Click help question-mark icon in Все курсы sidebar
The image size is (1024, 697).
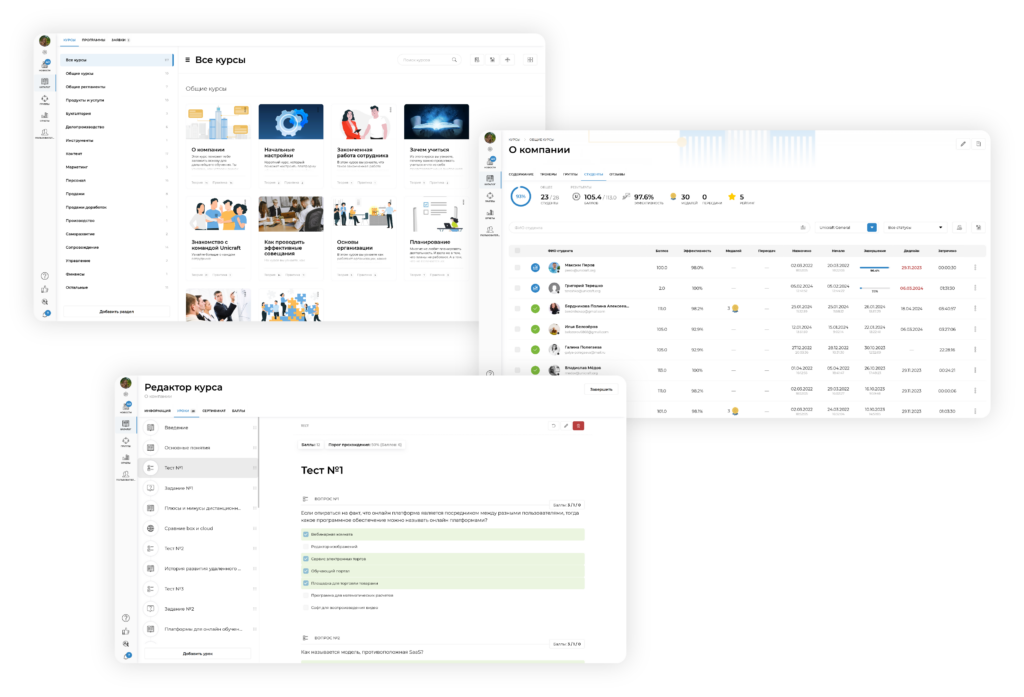coord(44,276)
